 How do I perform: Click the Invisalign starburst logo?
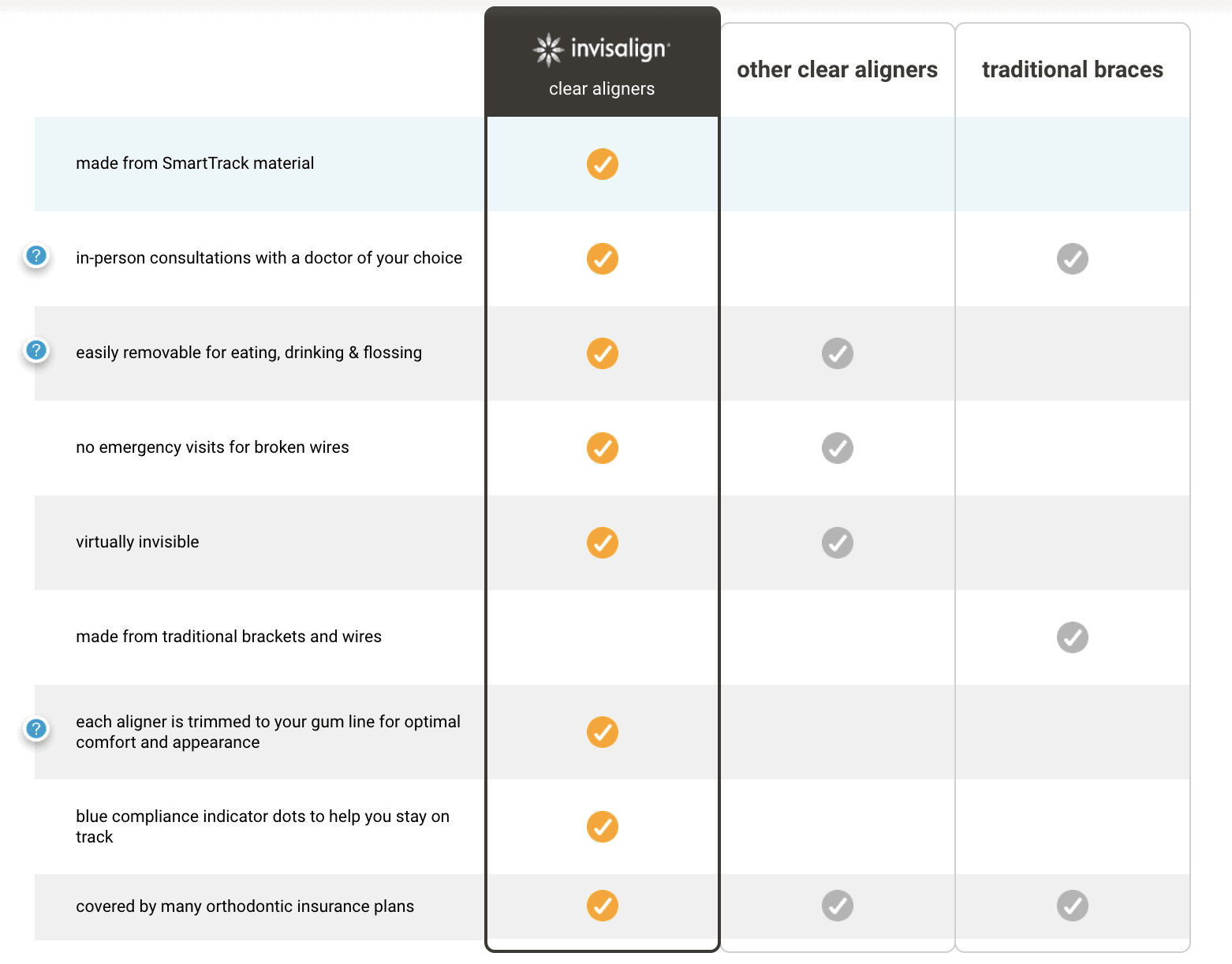coord(547,50)
